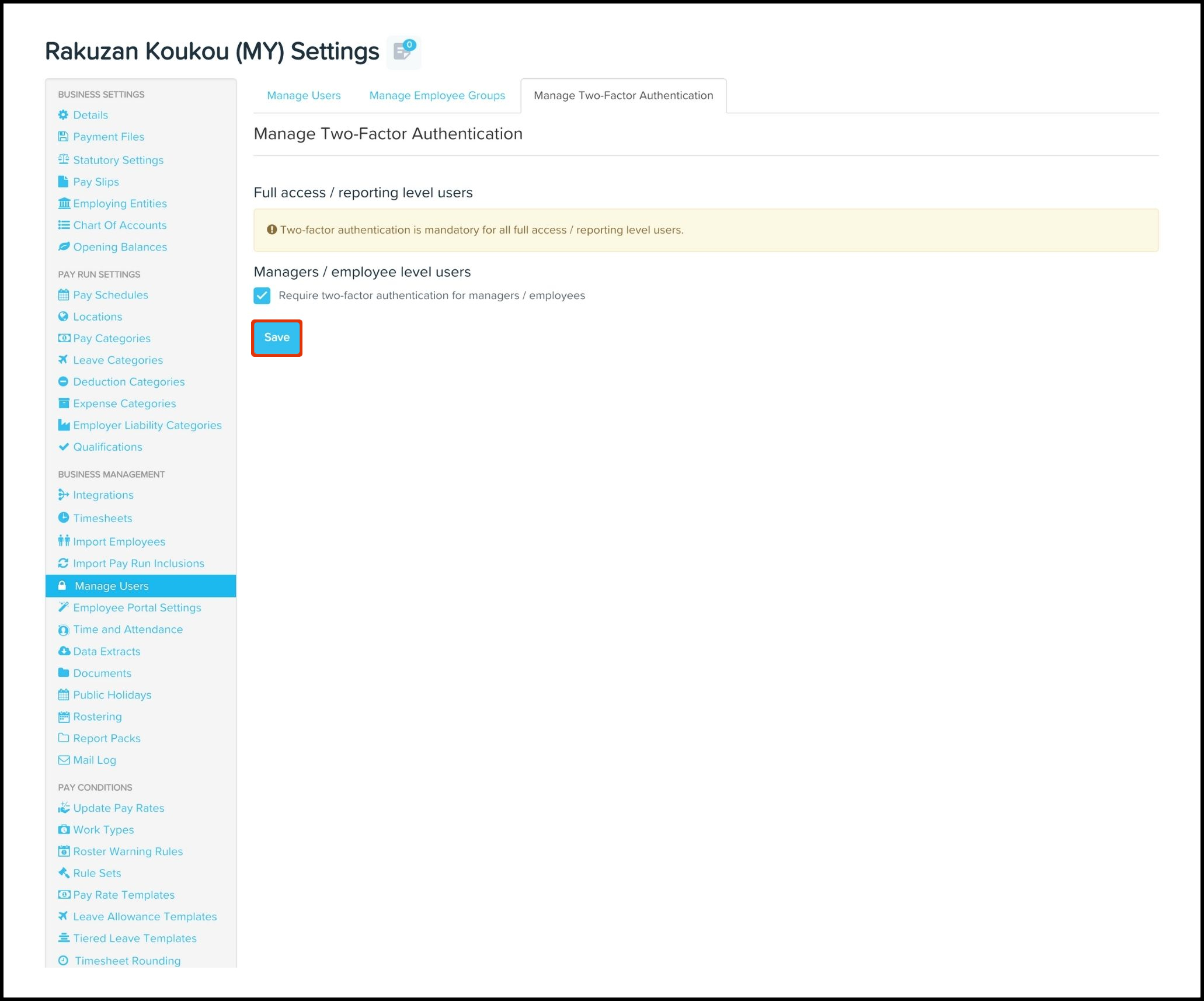Click the globe icon beside Locations
Screen dimensions: 1204x1001
click(63, 317)
